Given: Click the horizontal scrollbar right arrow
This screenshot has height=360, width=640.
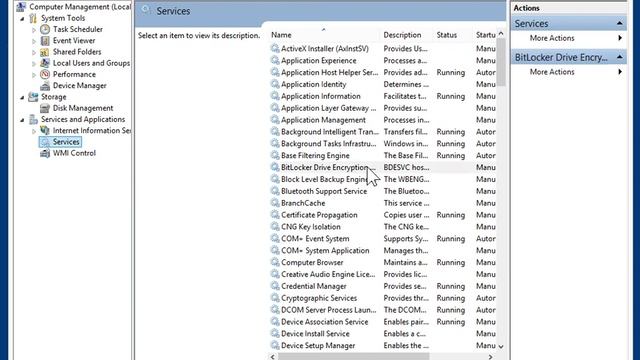Looking at the screenshot, I should (x=491, y=357).
